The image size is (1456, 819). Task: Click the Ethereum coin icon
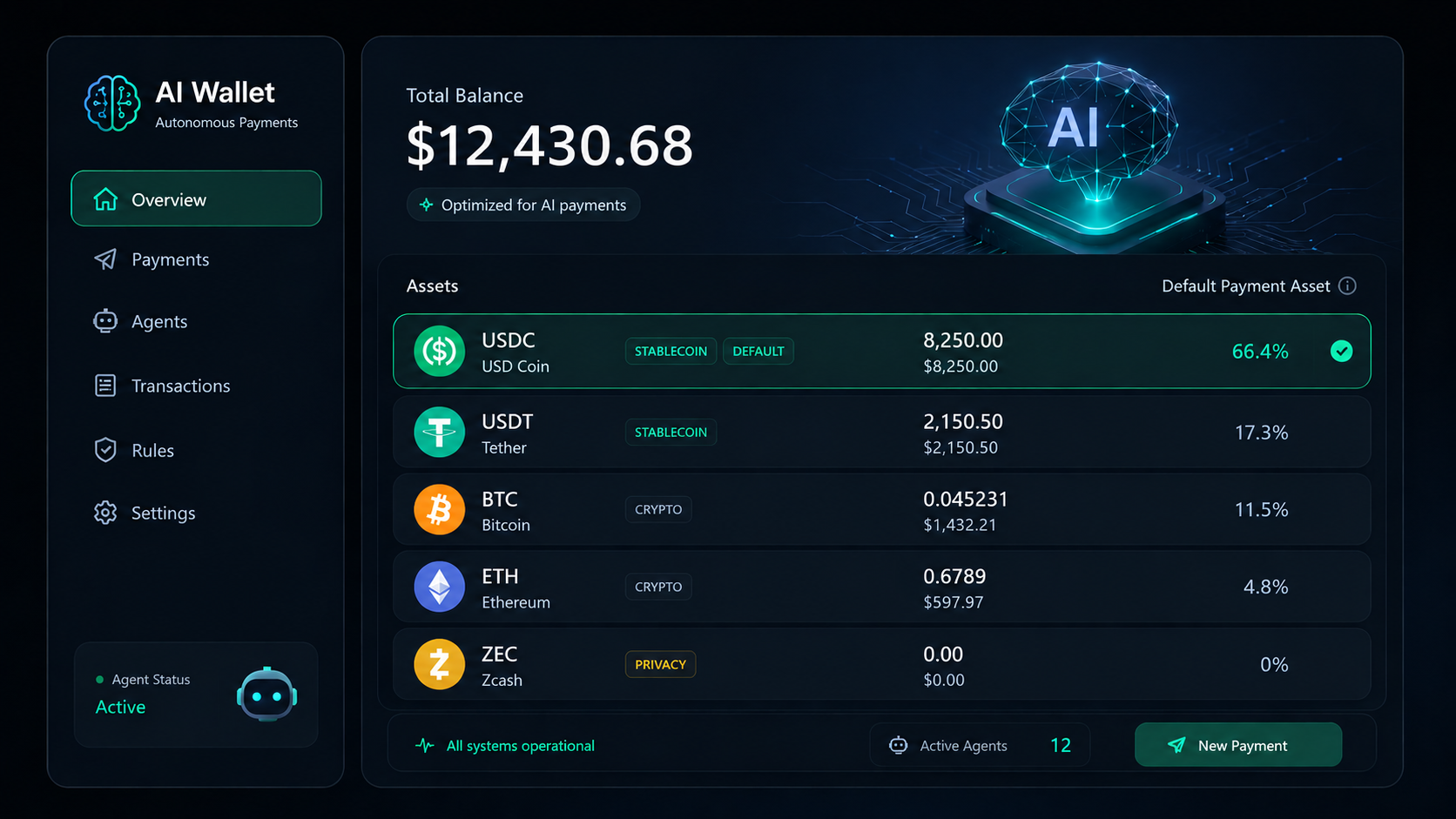(x=439, y=587)
